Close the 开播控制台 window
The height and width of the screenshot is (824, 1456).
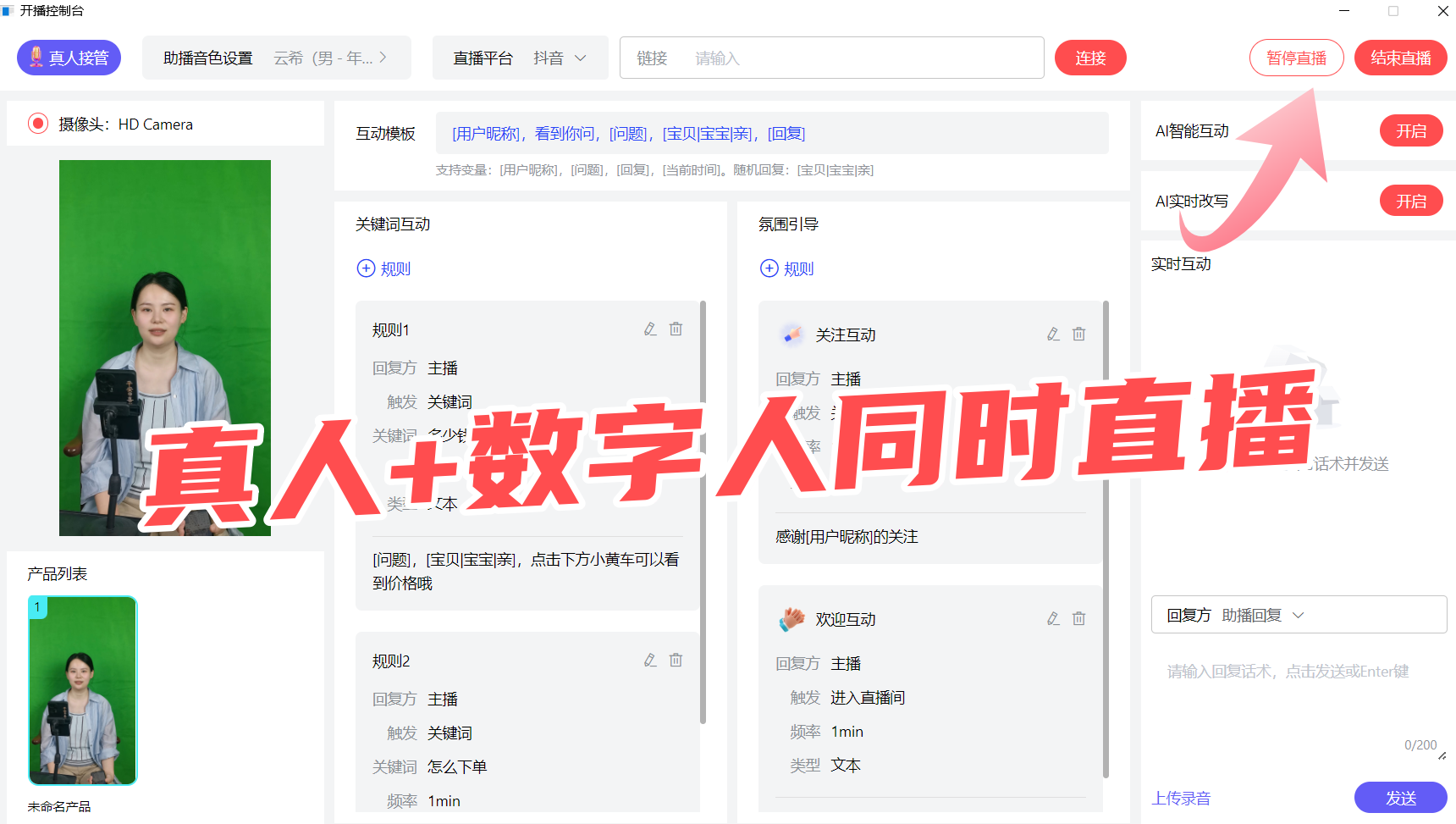click(1442, 11)
